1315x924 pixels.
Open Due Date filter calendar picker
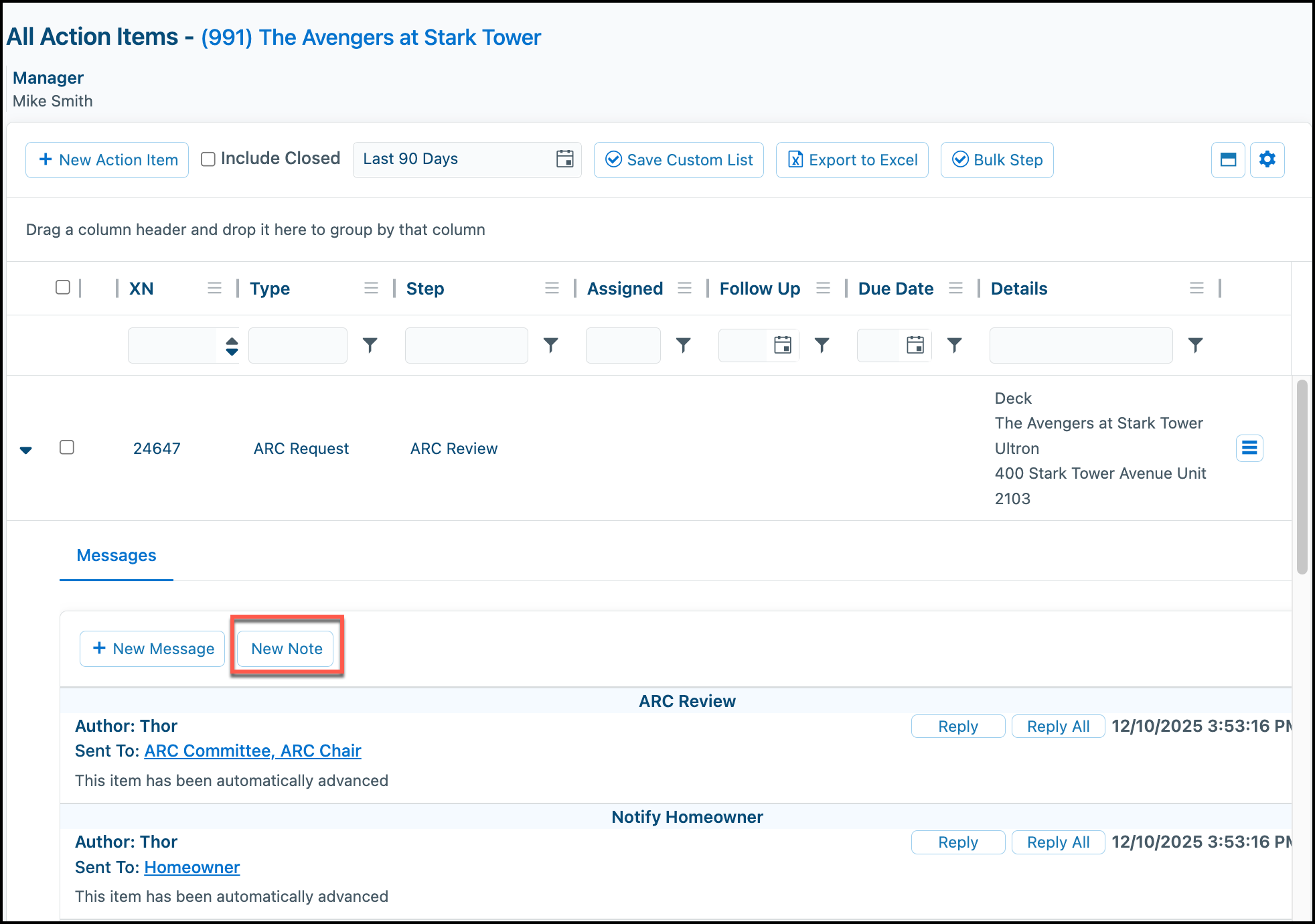coord(915,345)
